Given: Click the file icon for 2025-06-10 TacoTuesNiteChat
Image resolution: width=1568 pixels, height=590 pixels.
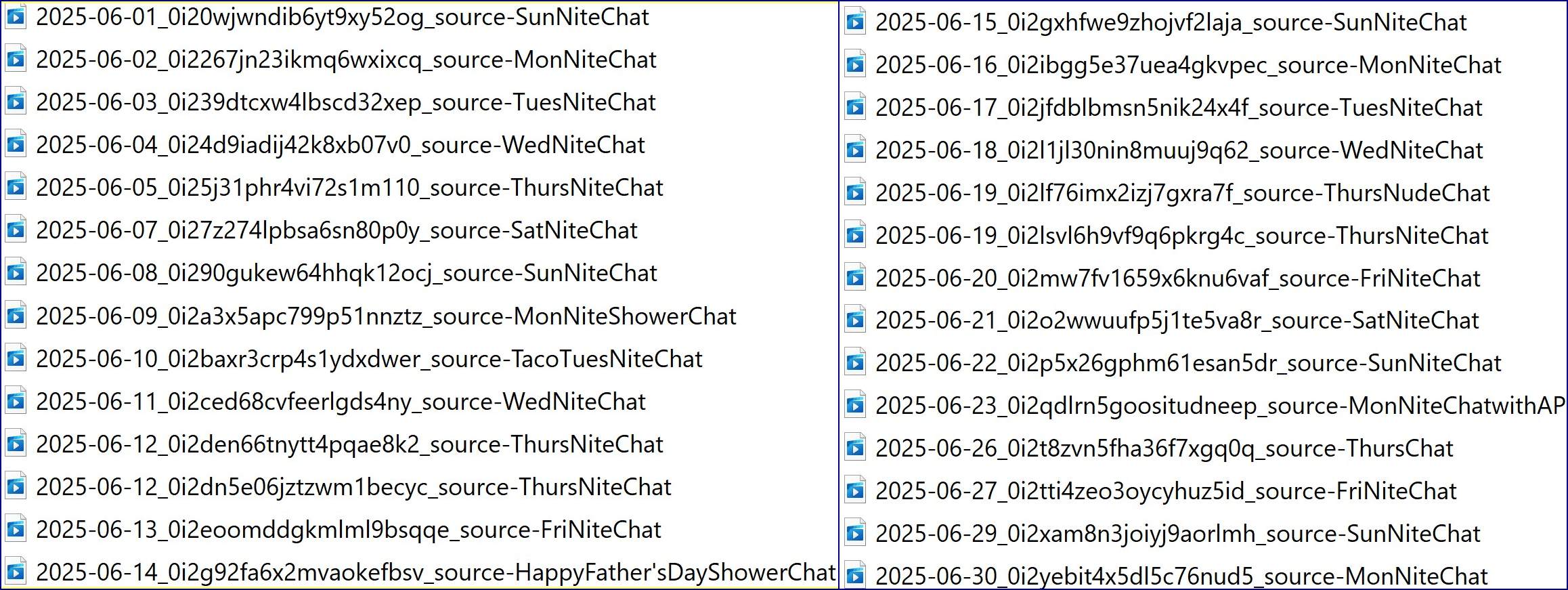Looking at the screenshot, I should (16, 358).
